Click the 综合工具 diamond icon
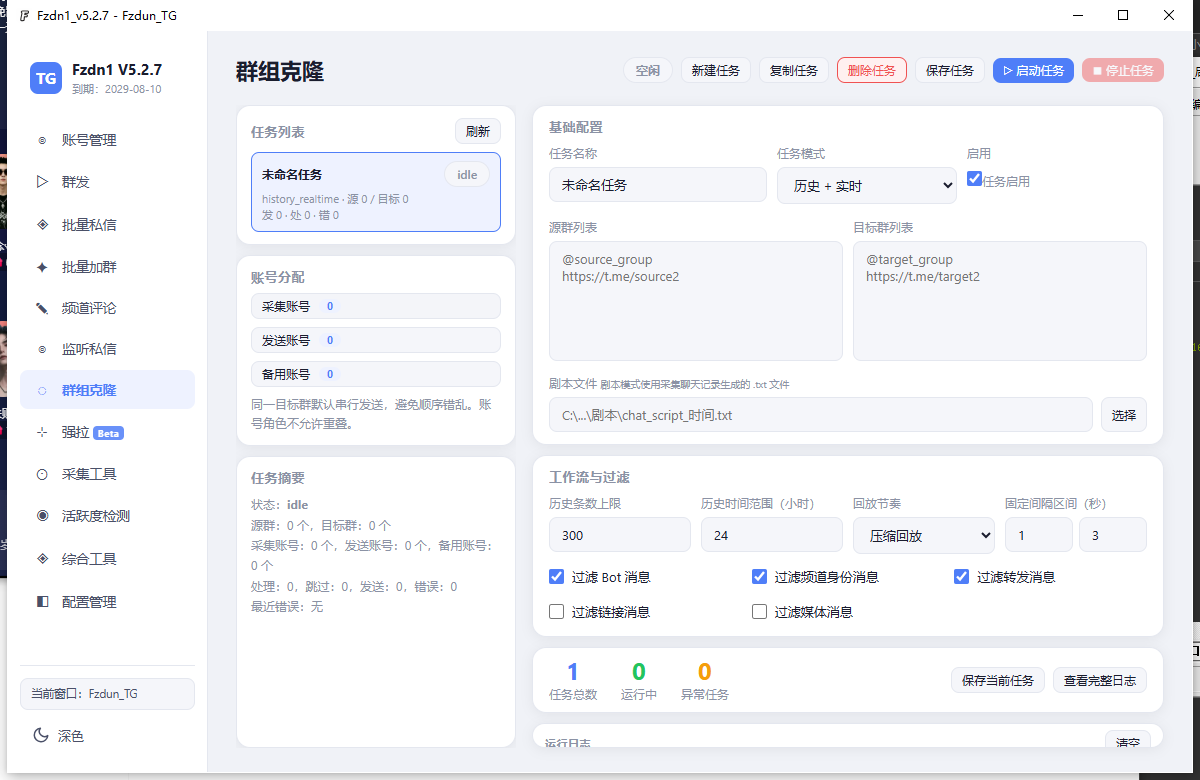Image resolution: width=1200 pixels, height=780 pixels. pyautogui.click(x=42, y=559)
